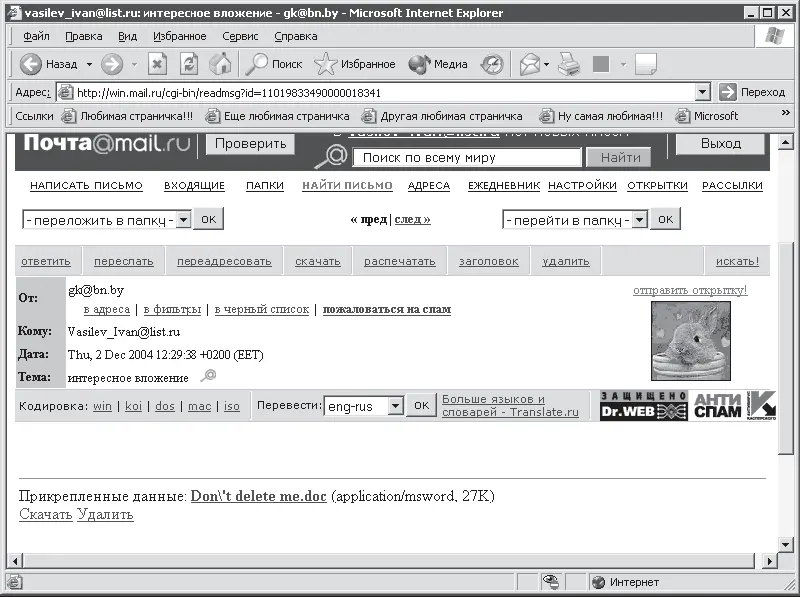Click OK next to eng-rus translation
800x597 pixels.
421,406
